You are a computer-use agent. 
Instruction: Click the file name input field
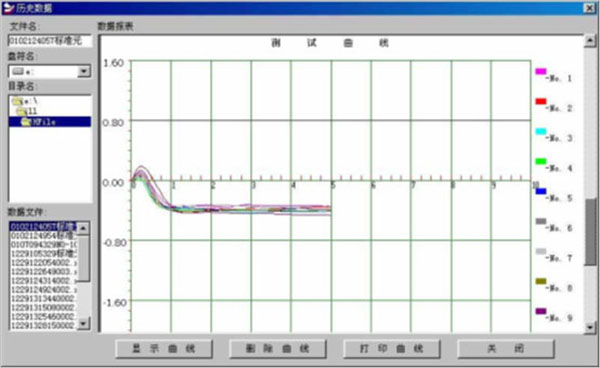tap(50, 41)
